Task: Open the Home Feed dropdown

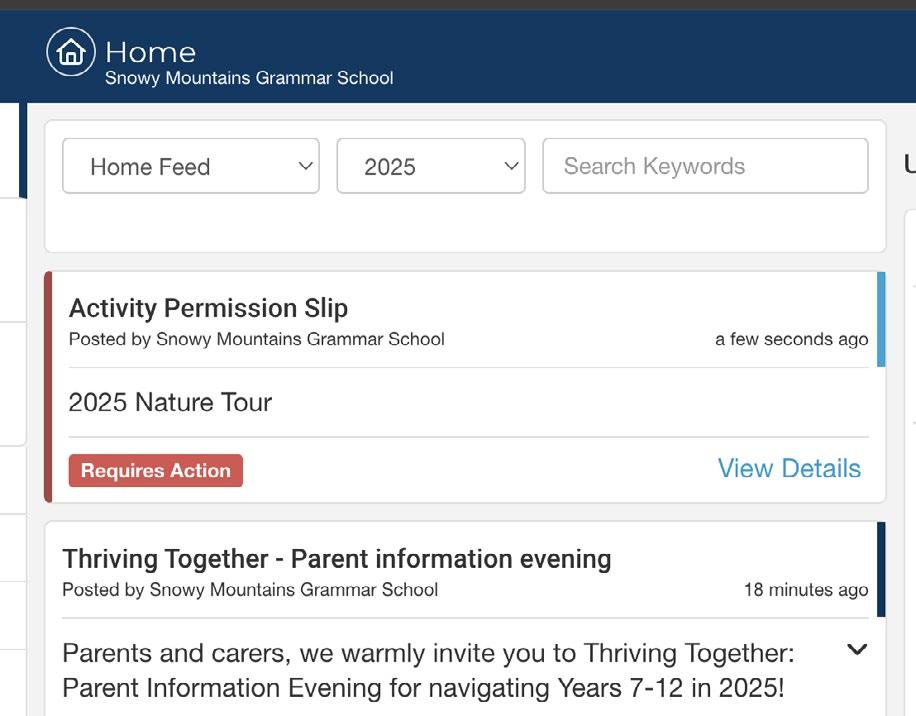Action: (191, 166)
